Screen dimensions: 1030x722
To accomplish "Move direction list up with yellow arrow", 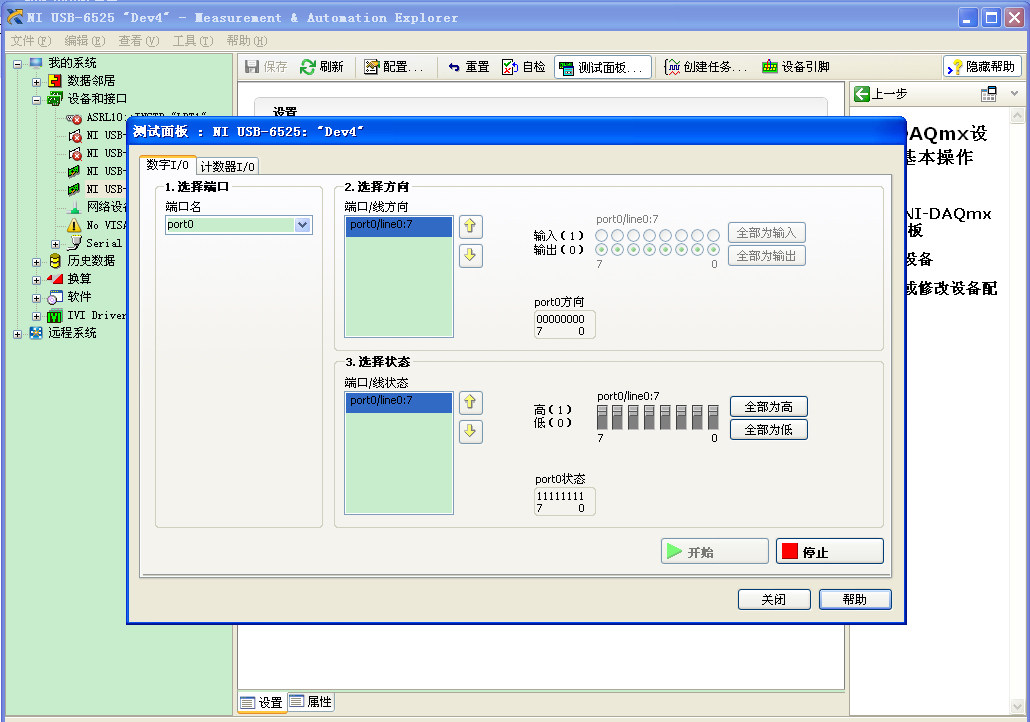I will click(470, 227).
